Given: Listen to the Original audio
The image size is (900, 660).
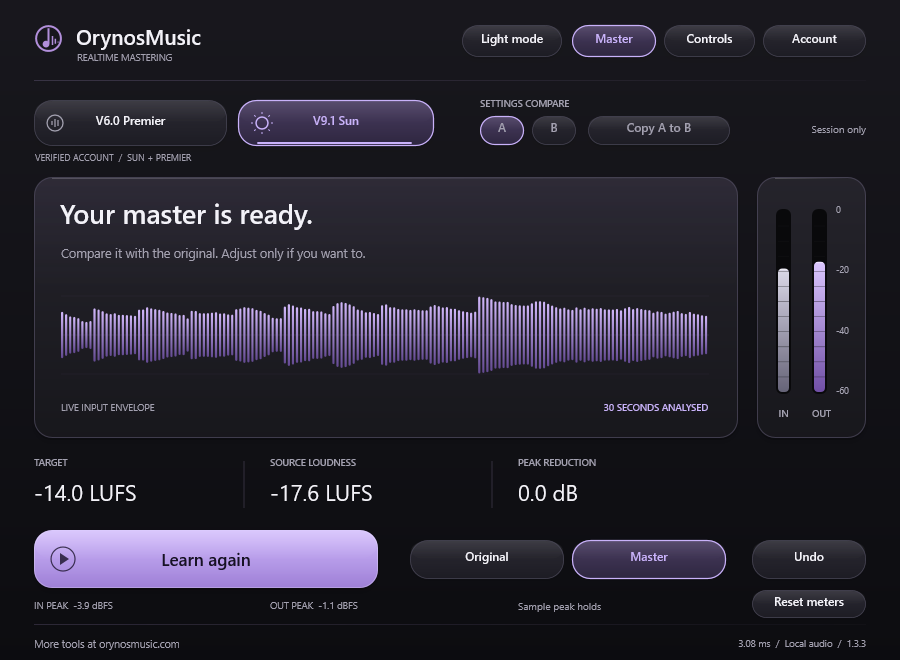Looking at the screenshot, I should click(487, 558).
